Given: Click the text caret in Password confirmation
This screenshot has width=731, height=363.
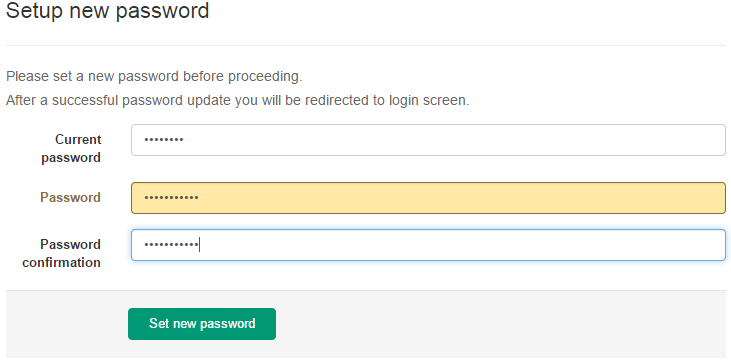Looking at the screenshot, I should coord(200,245).
